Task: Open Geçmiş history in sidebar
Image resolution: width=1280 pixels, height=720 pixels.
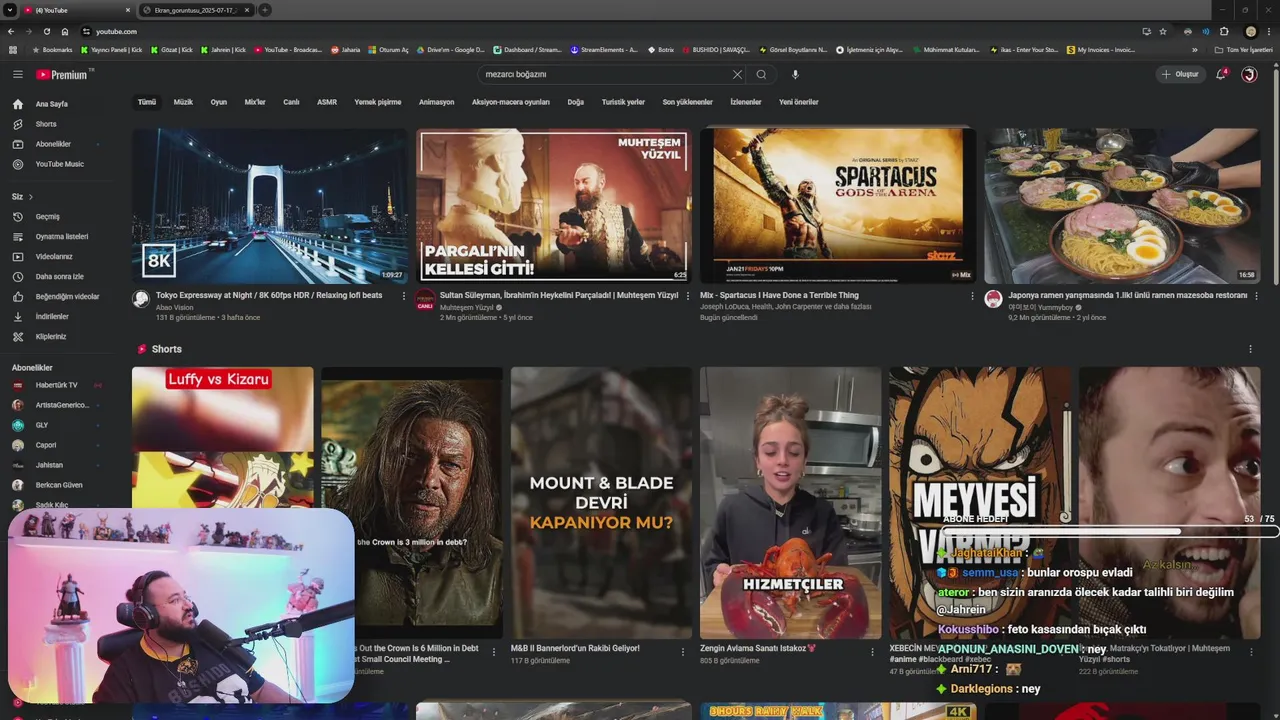Action: tap(48, 216)
